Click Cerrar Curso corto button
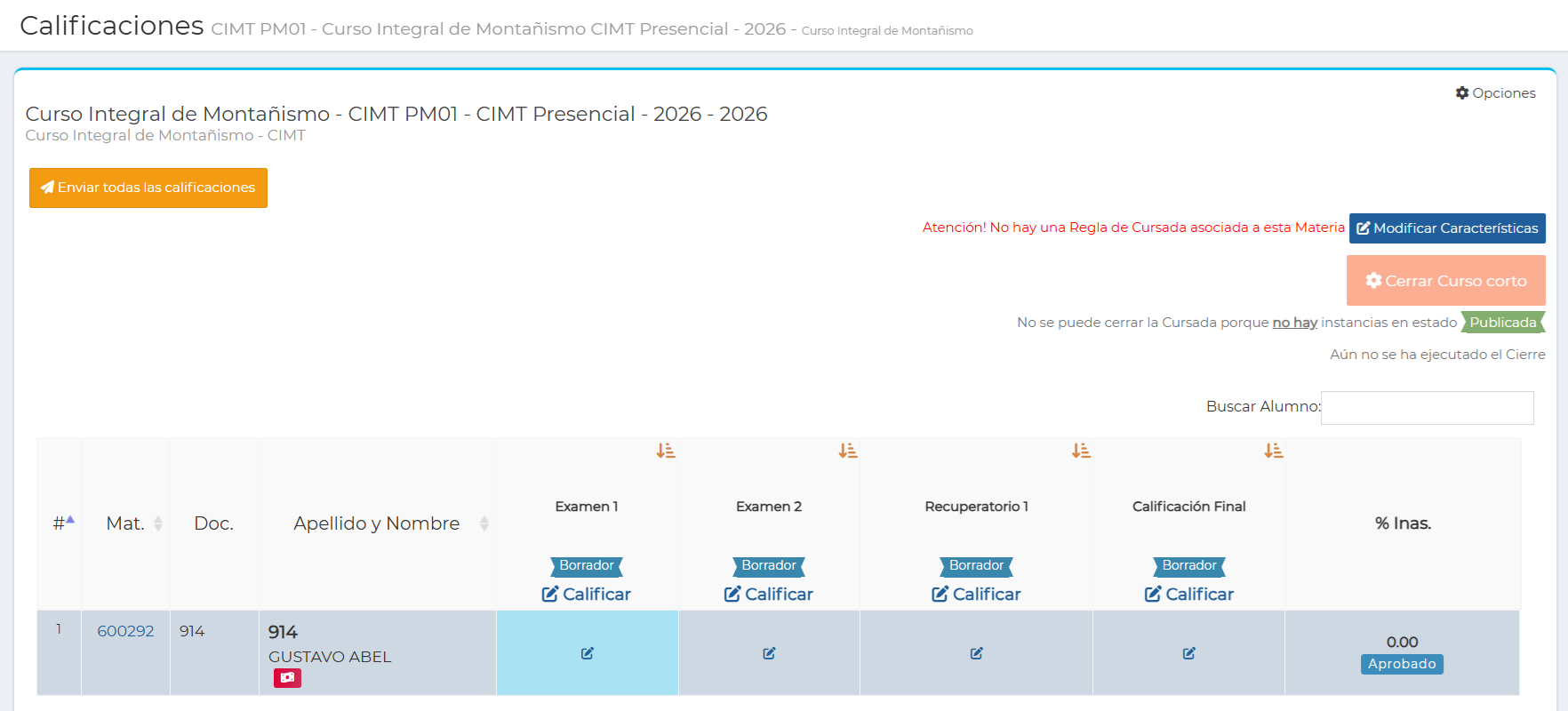The width and height of the screenshot is (1568, 711). click(1446, 281)
